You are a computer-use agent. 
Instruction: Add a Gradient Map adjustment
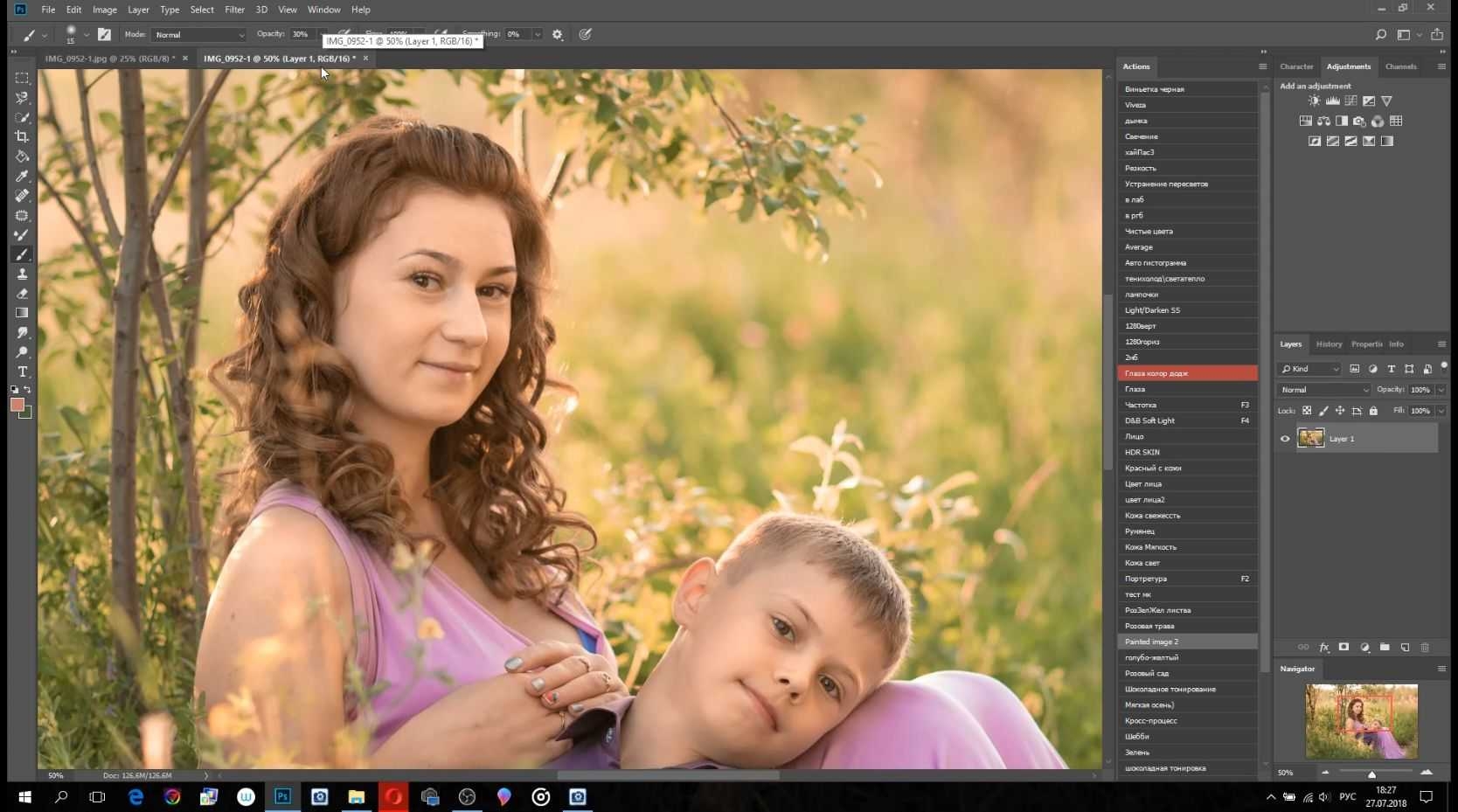tap(1386, 141)
